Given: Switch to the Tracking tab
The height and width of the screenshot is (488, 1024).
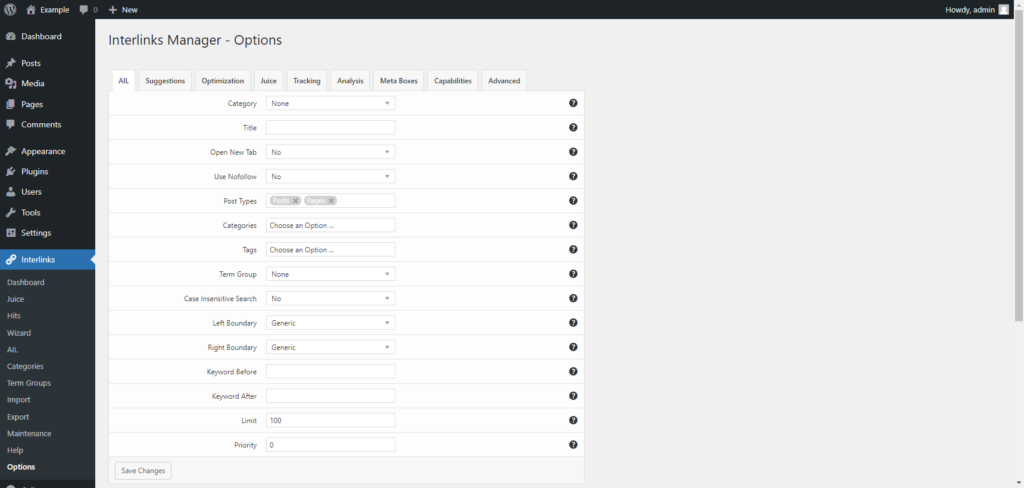Looking at the screenshot, I should pyautogui.click(x=307, y=80).
